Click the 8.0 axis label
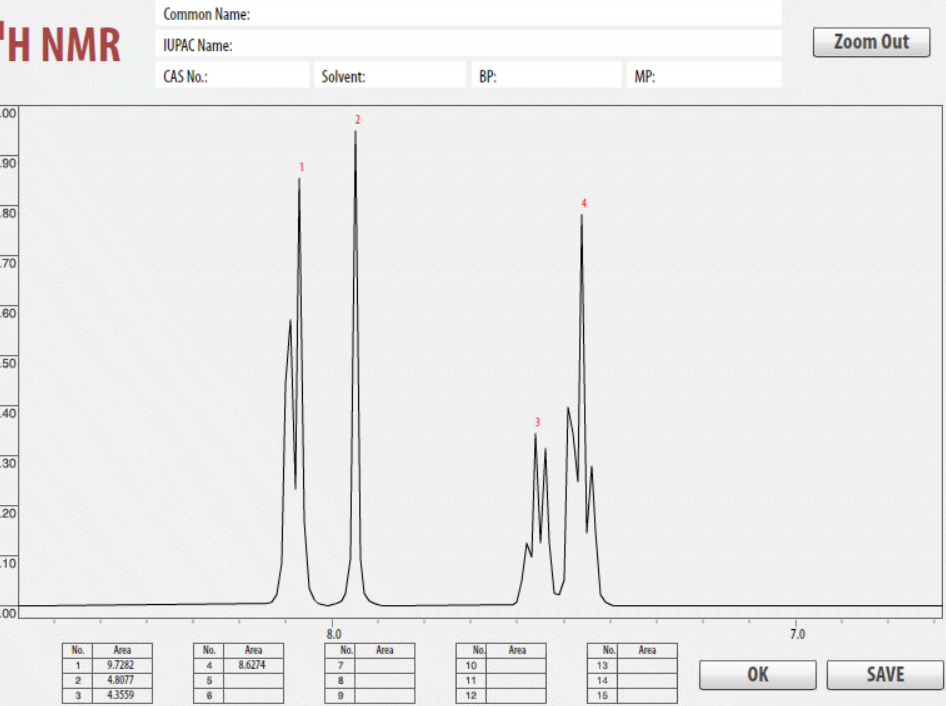This screenshot has height=706, width=946. [x=333, y=633]
